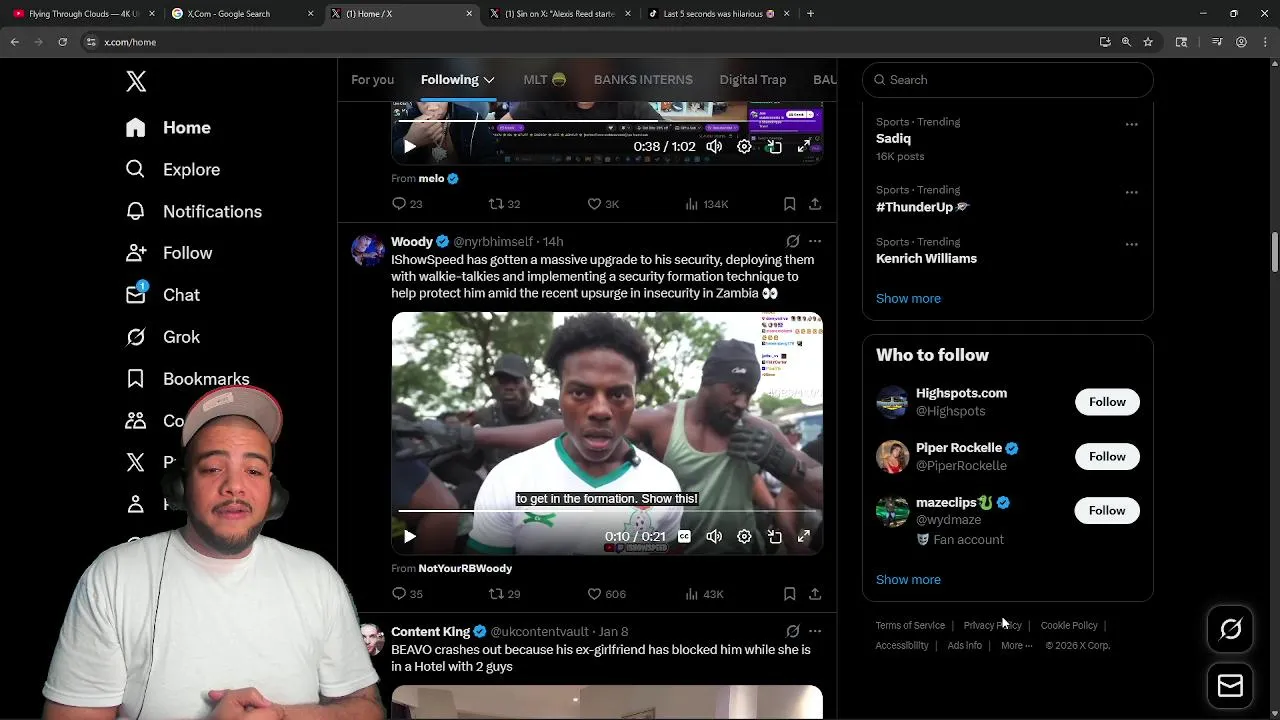Switch to BANK$ INTERN$ tab
The image size is (1280, 720).
[x=643, y=80]
